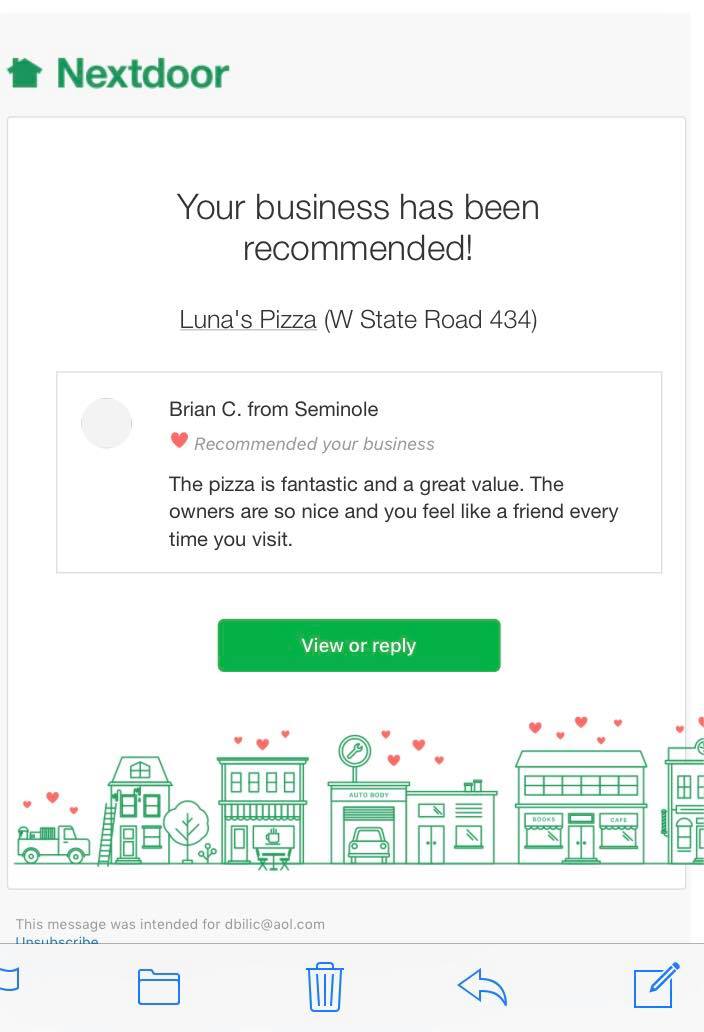Open the move-to-folder icon in toolbar
Screen dimensions: 704x1032
pos(159,987)
